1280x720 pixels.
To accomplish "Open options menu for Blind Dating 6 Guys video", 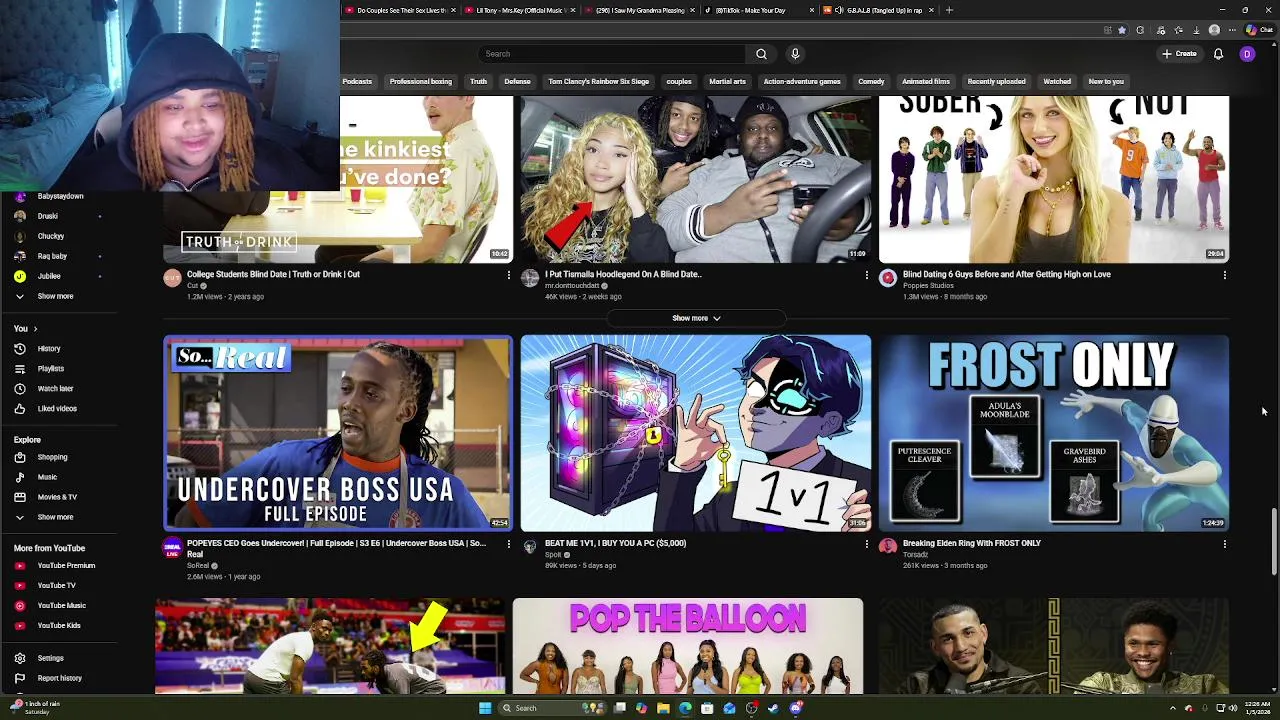I will tap(1224, 275).
